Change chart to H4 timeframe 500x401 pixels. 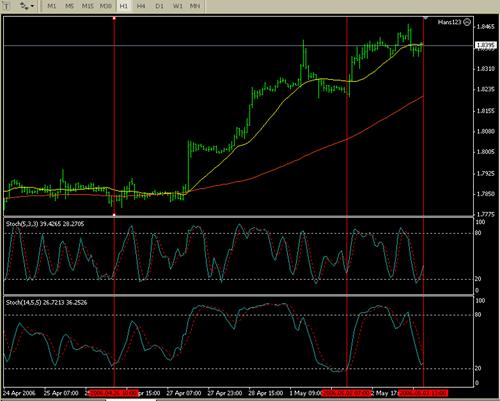pyautogui.click(x=141, y=6)
